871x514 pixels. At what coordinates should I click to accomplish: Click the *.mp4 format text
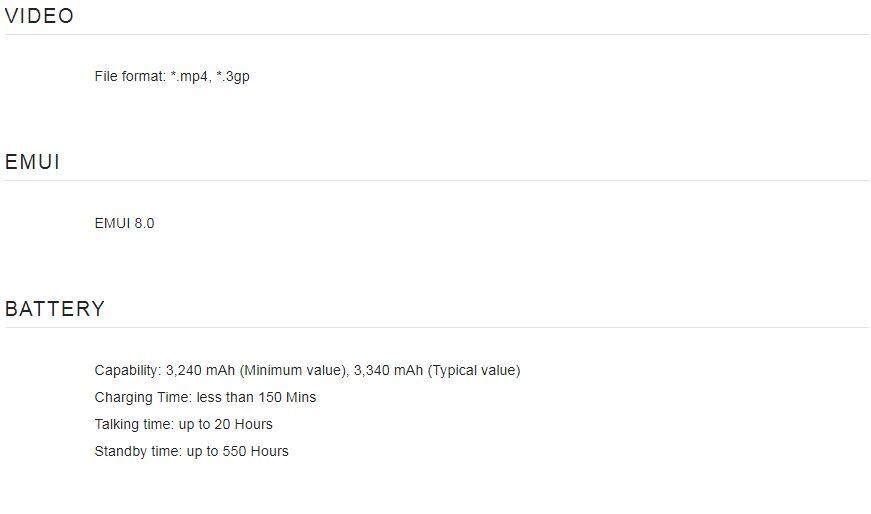[x=191, y=77]
